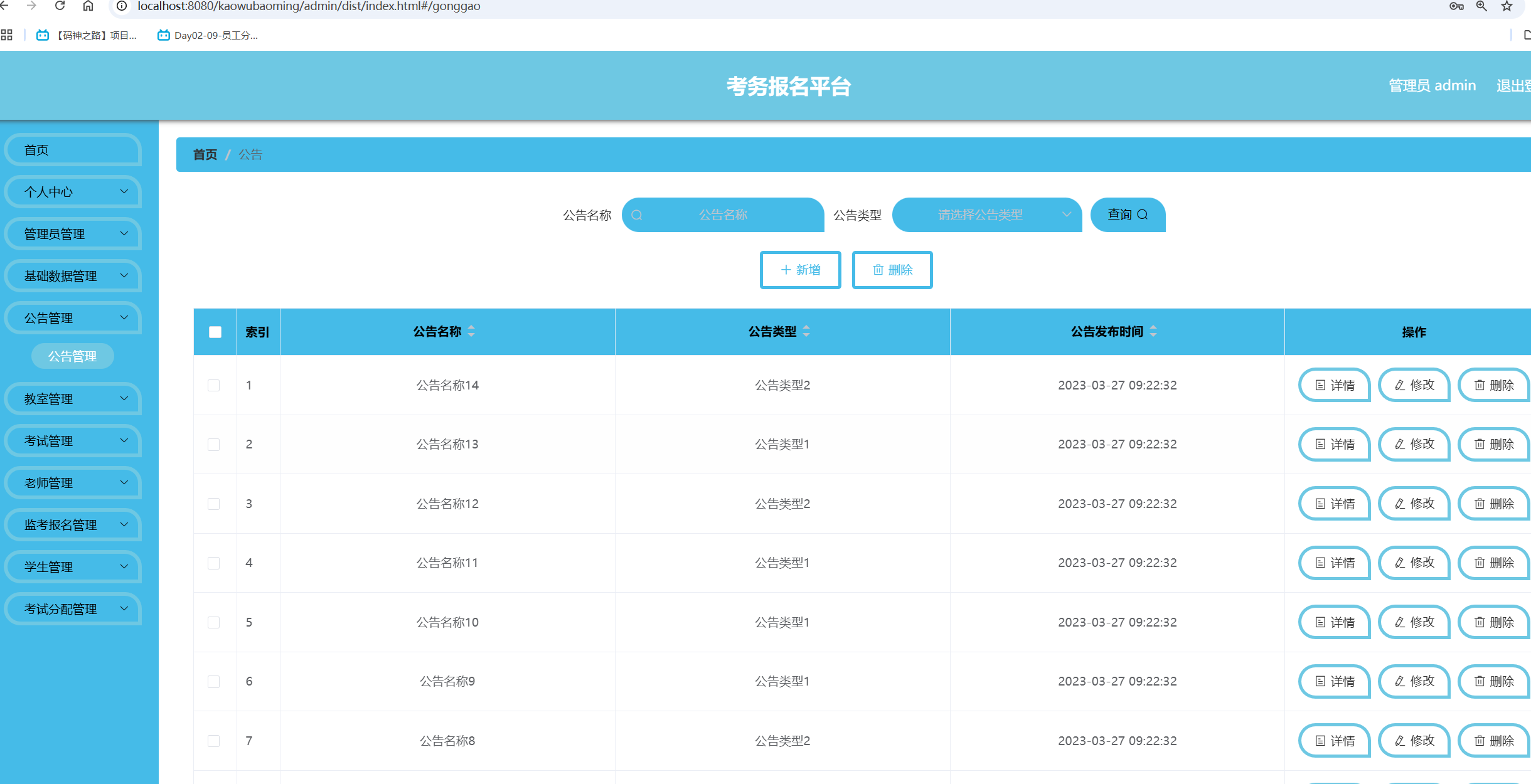Click the browser reload icon

(x=60, y=6)
